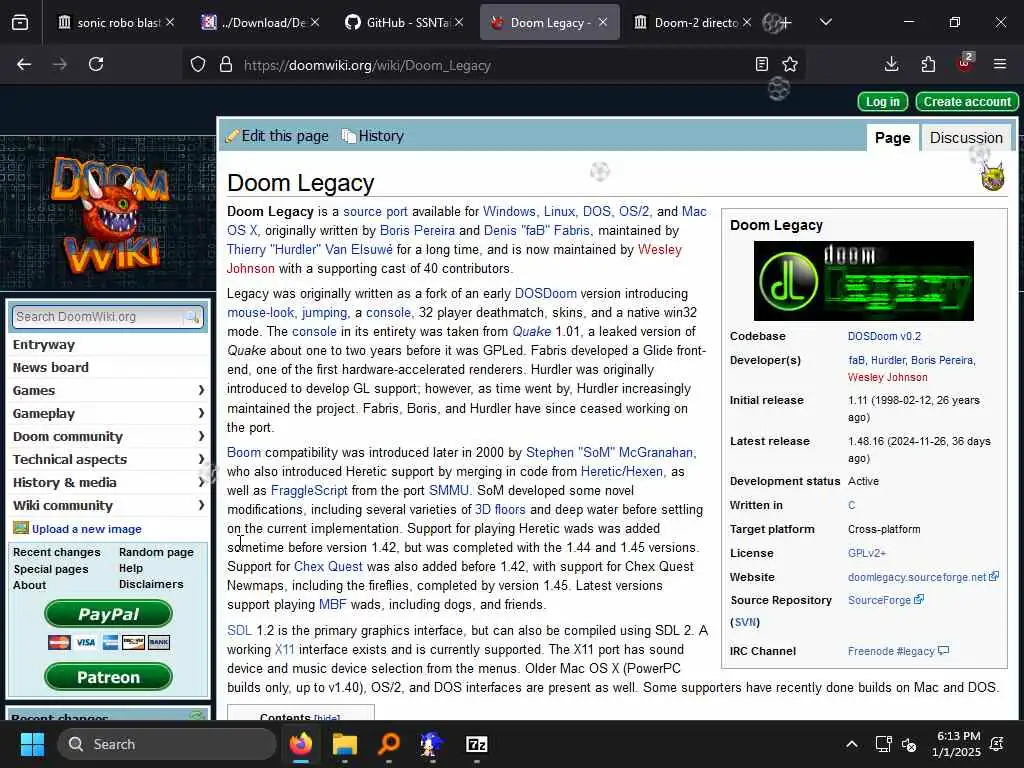Click Upload a new image link
The width and height of the screenshot is (1024, 768).
[x=86, y=529]
